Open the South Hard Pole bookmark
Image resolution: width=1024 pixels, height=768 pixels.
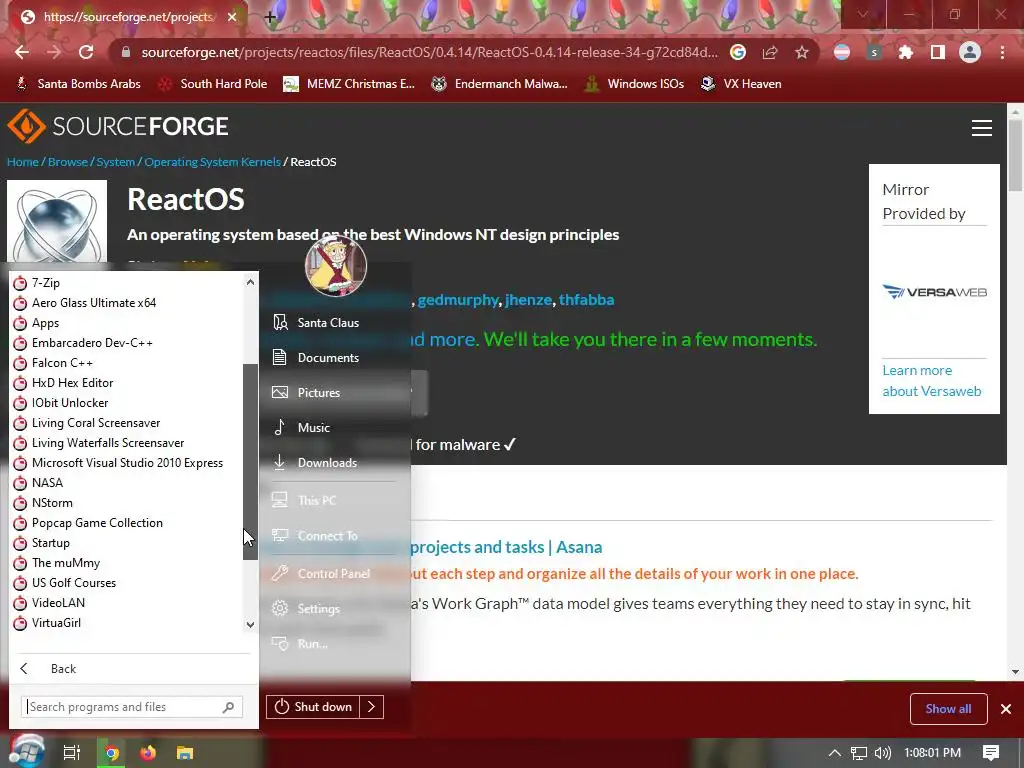coord(213,84)
